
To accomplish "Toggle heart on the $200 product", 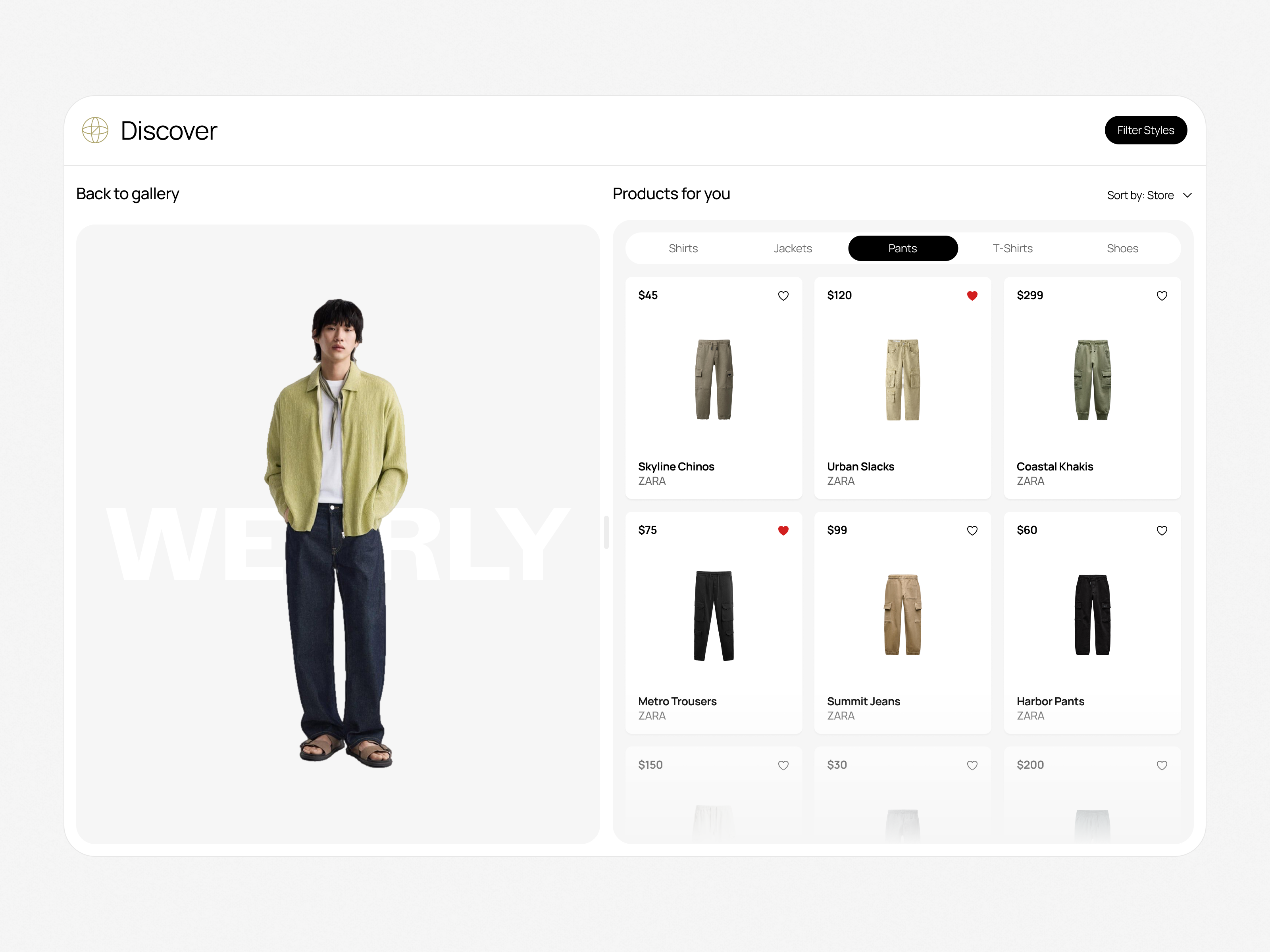I will click(1162, 765).
